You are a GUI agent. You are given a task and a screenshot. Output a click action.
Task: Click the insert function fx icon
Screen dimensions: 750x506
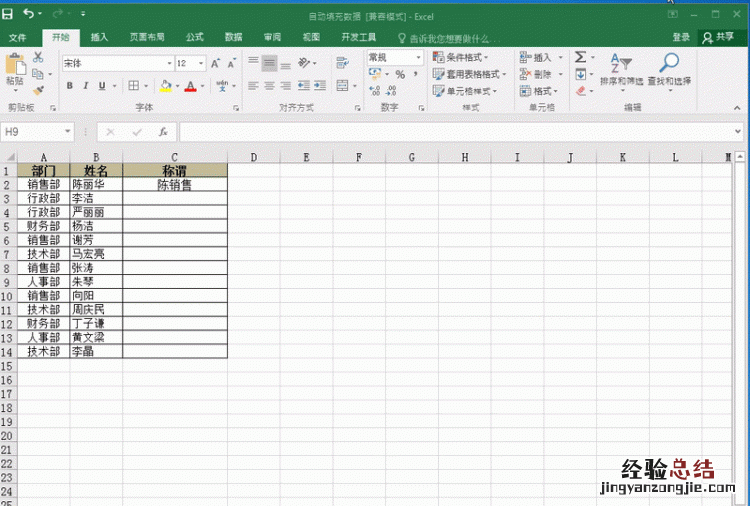[x=163, y=132]
